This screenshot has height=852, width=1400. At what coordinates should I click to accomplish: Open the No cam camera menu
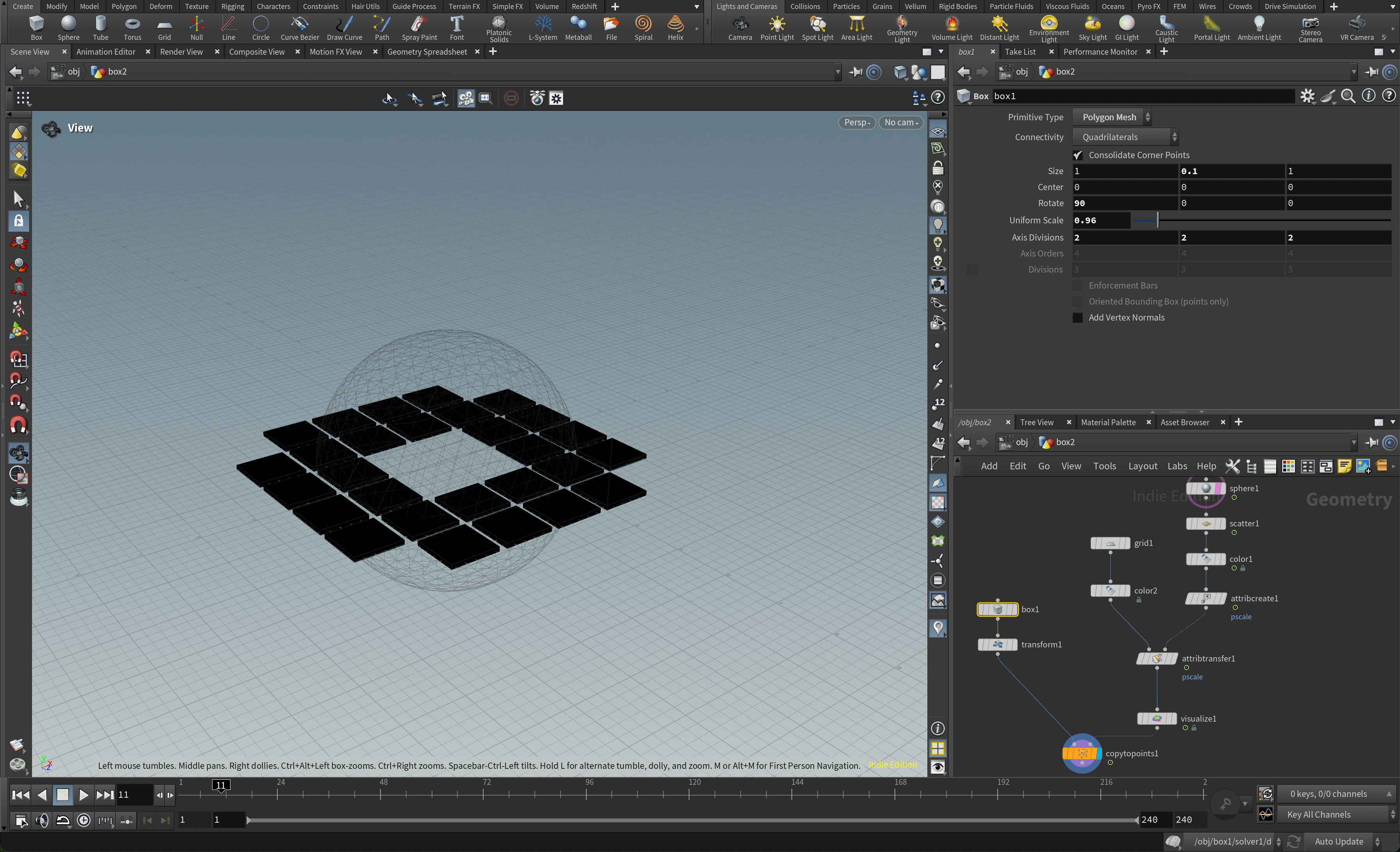900,122
